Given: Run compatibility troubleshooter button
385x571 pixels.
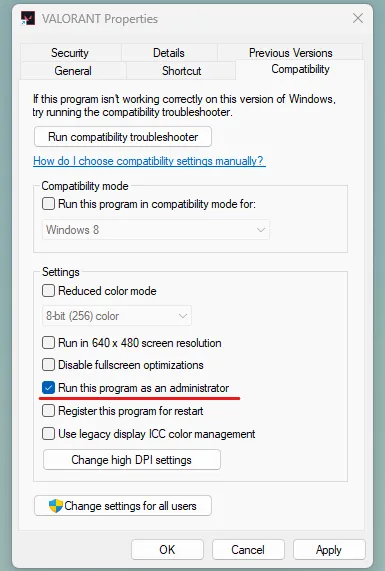Looking at the screenshot, I should pos(123,137).
